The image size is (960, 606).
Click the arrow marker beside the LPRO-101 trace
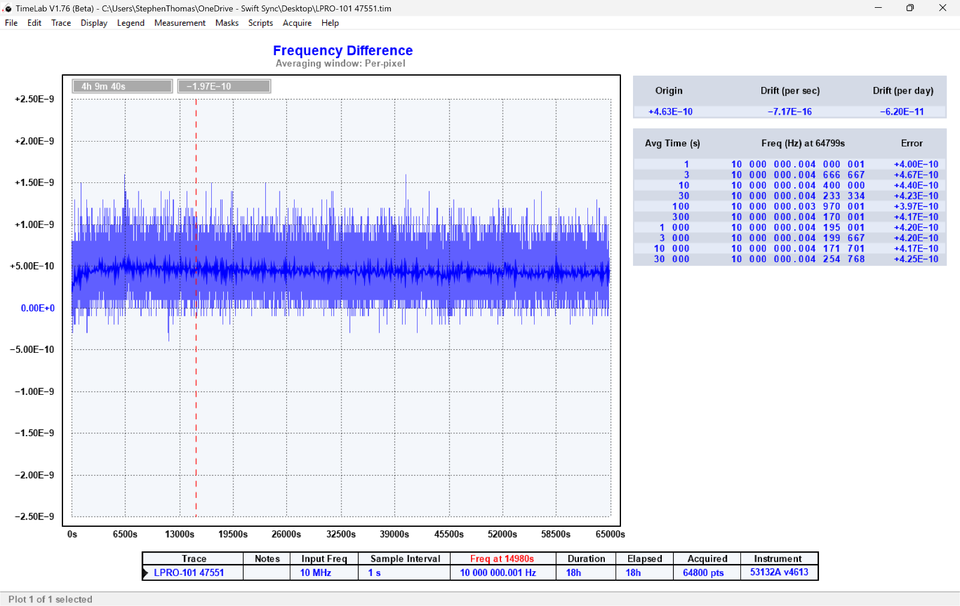[147, 573]
